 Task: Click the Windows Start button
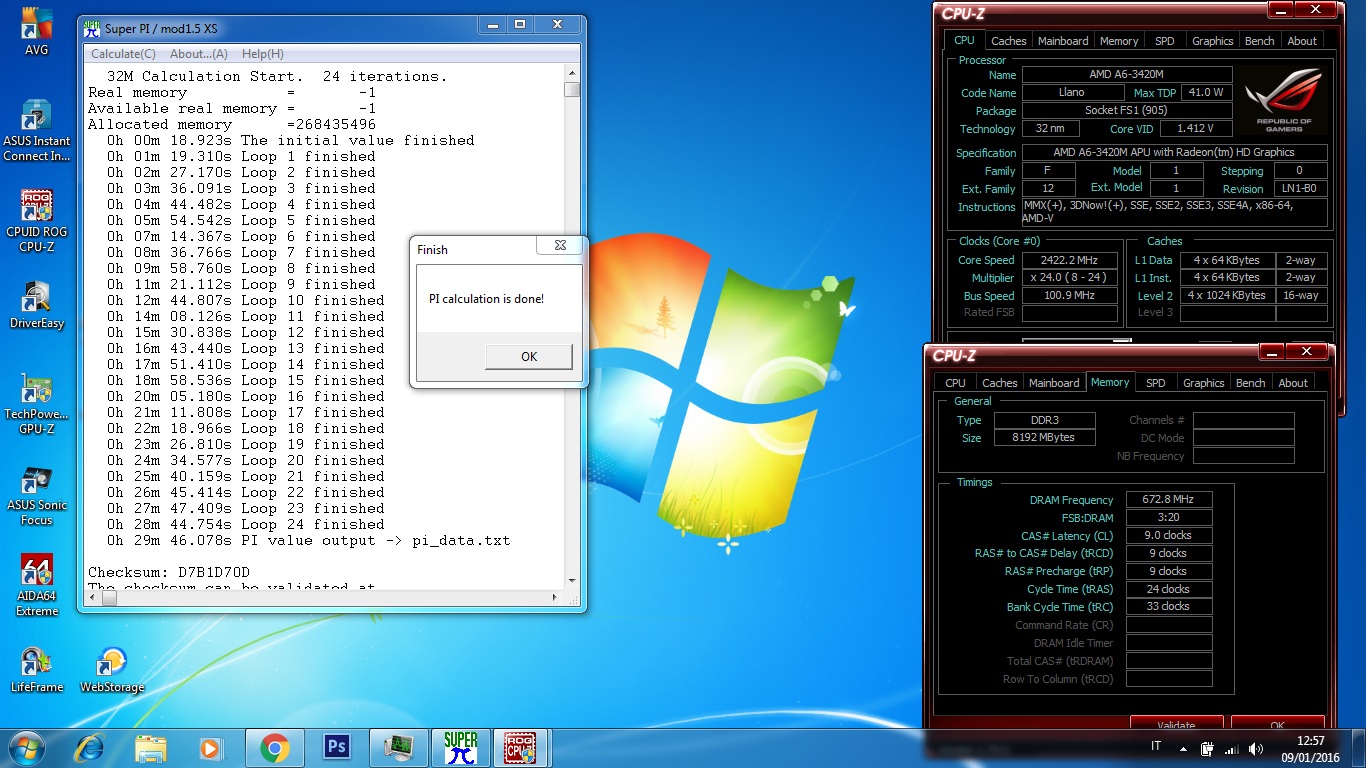[25, 748]
